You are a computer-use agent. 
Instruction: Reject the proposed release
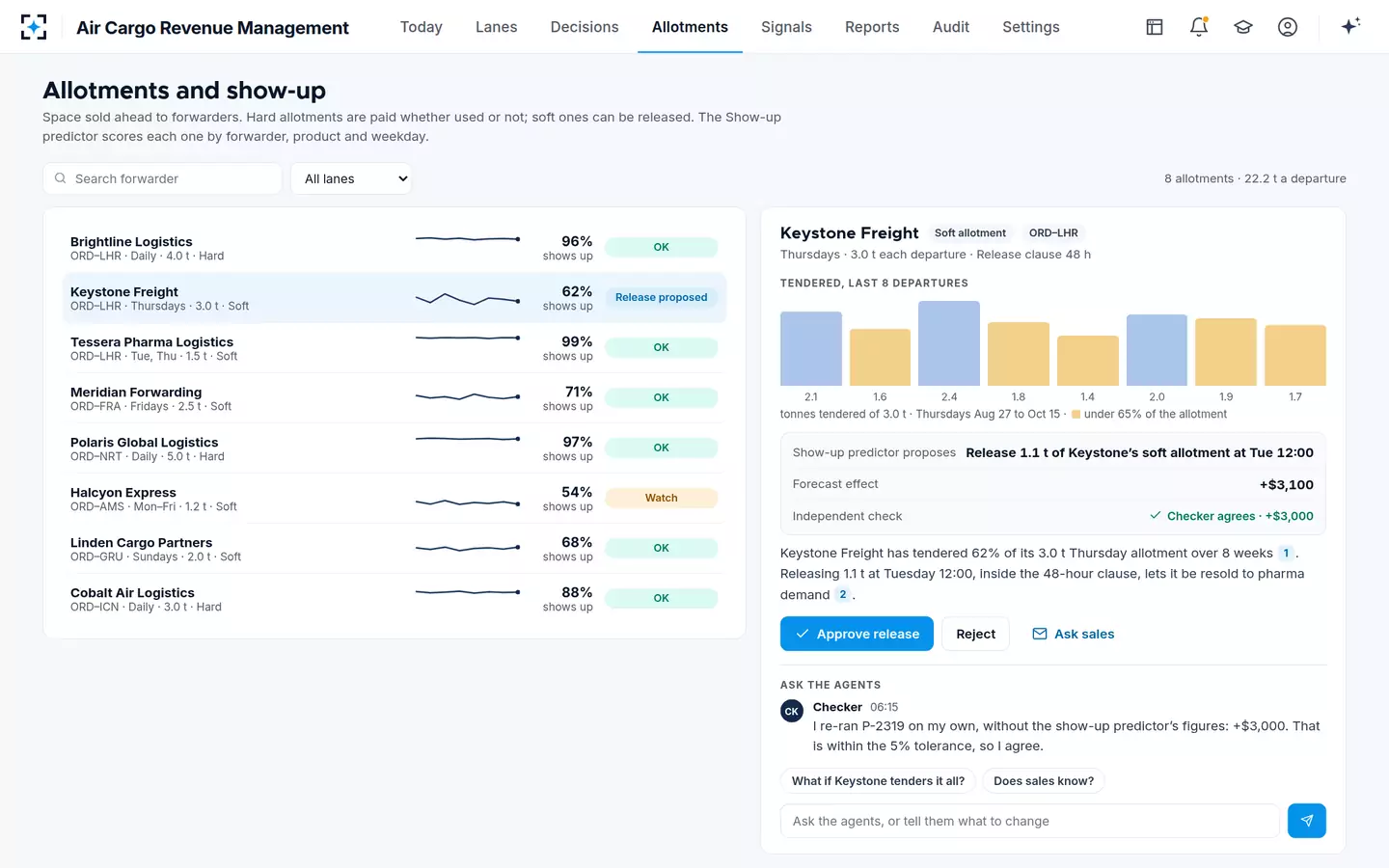click(x=975, y=634)
